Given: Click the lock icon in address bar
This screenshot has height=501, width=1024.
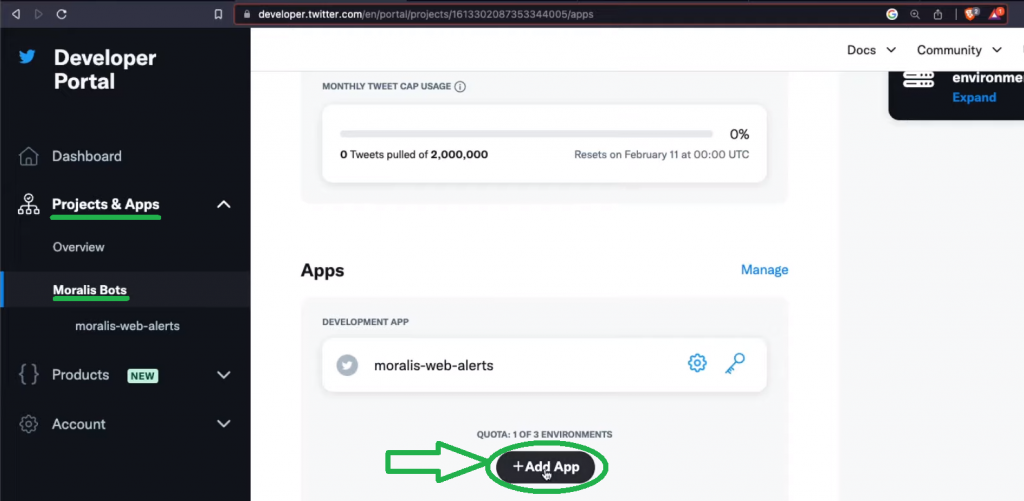Looking at the screenshot, I should click(x=248, y=14).
